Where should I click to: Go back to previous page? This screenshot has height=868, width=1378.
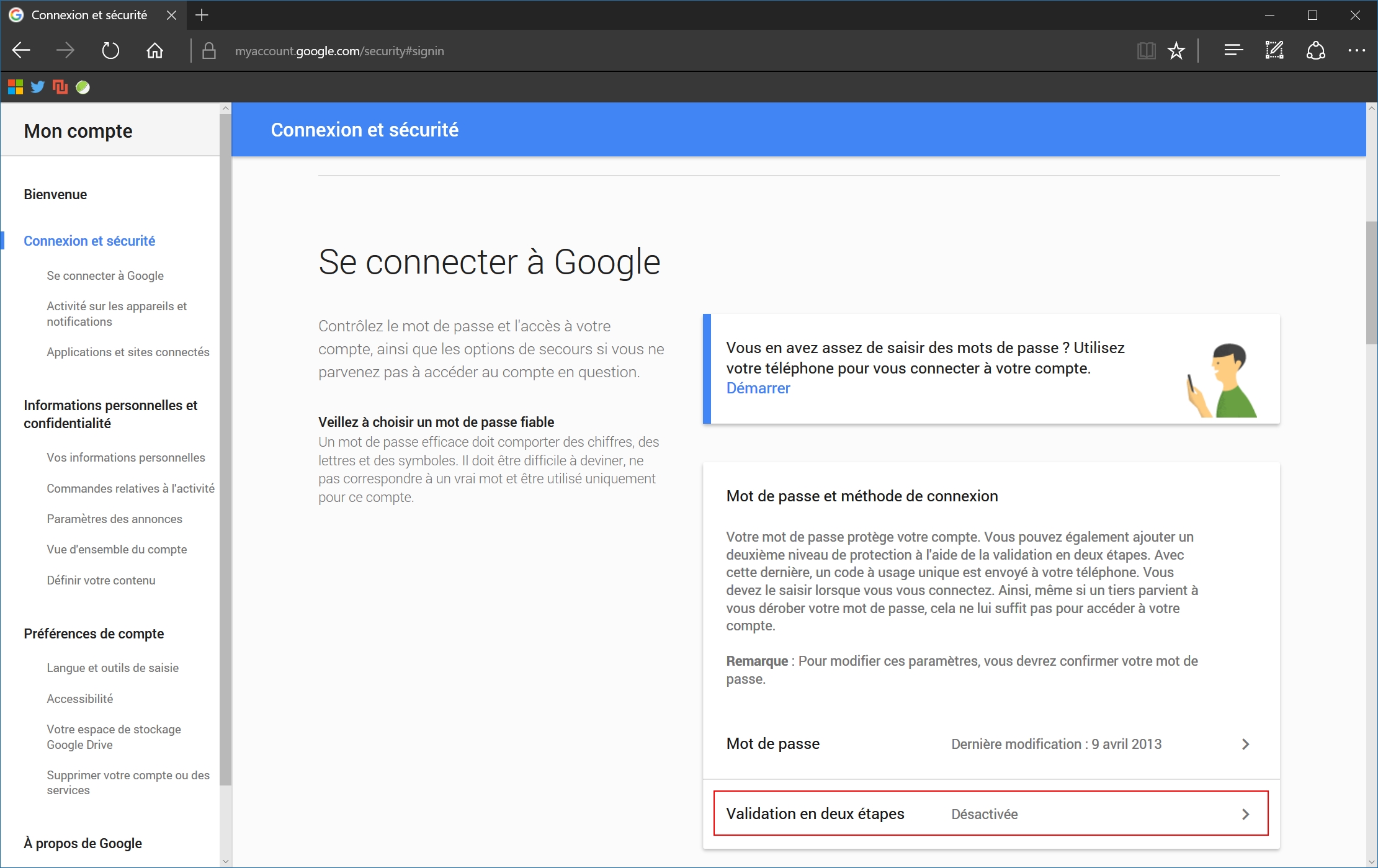pos(21,50)
